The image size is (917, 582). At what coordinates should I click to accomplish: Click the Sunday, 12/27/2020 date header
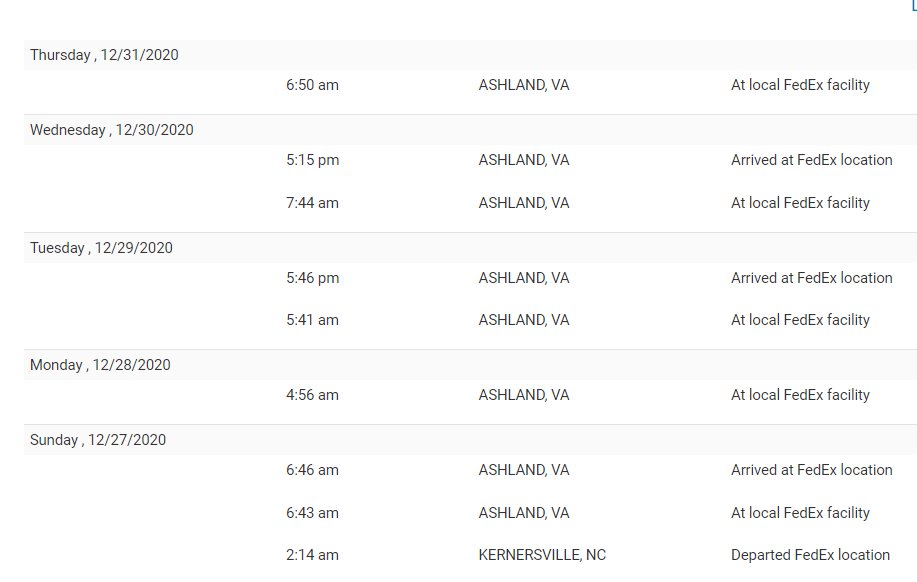pos(98,440)
